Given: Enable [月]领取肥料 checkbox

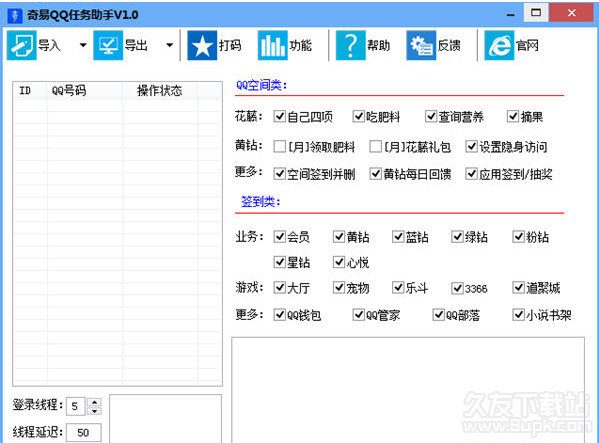Looking at the screenshot, I should click(x=280, y=146).
